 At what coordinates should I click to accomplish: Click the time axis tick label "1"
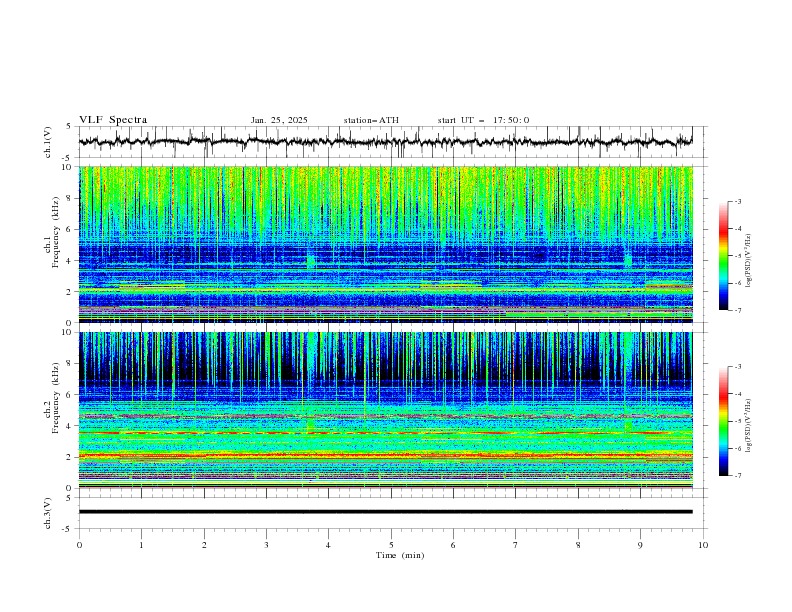coord(141,545)
